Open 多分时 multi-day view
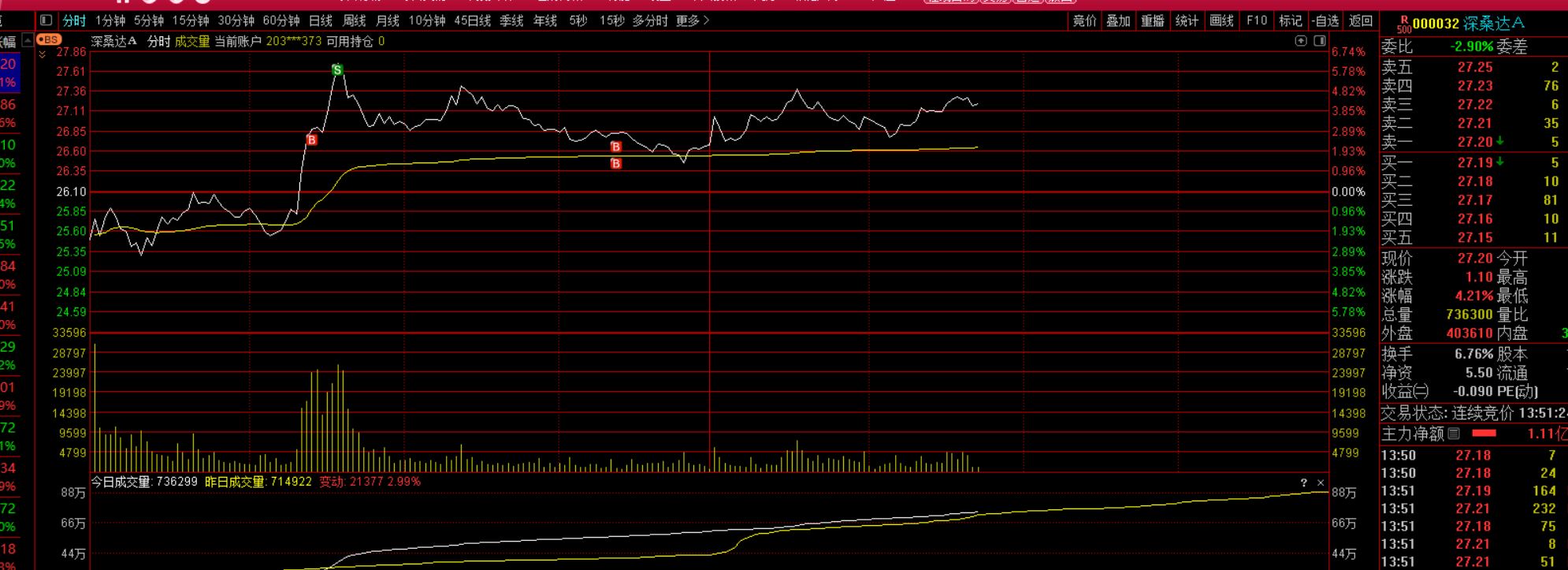Screen dimensions: 1568x570 coord(650,20)
